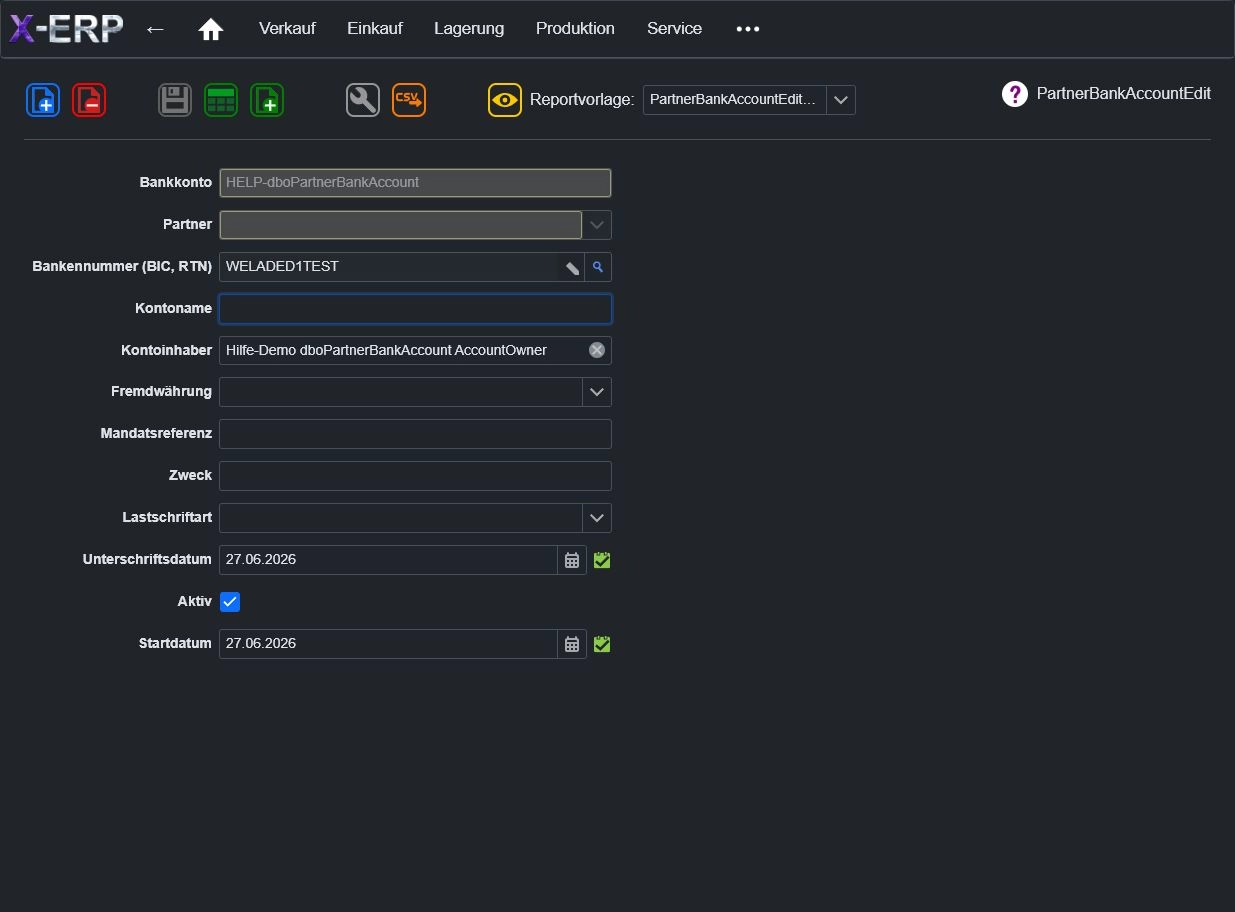Screen dimensions: 1235x912
Task: Click the pencil edit icon in Bankennummer field
Action: coord(571,267)
